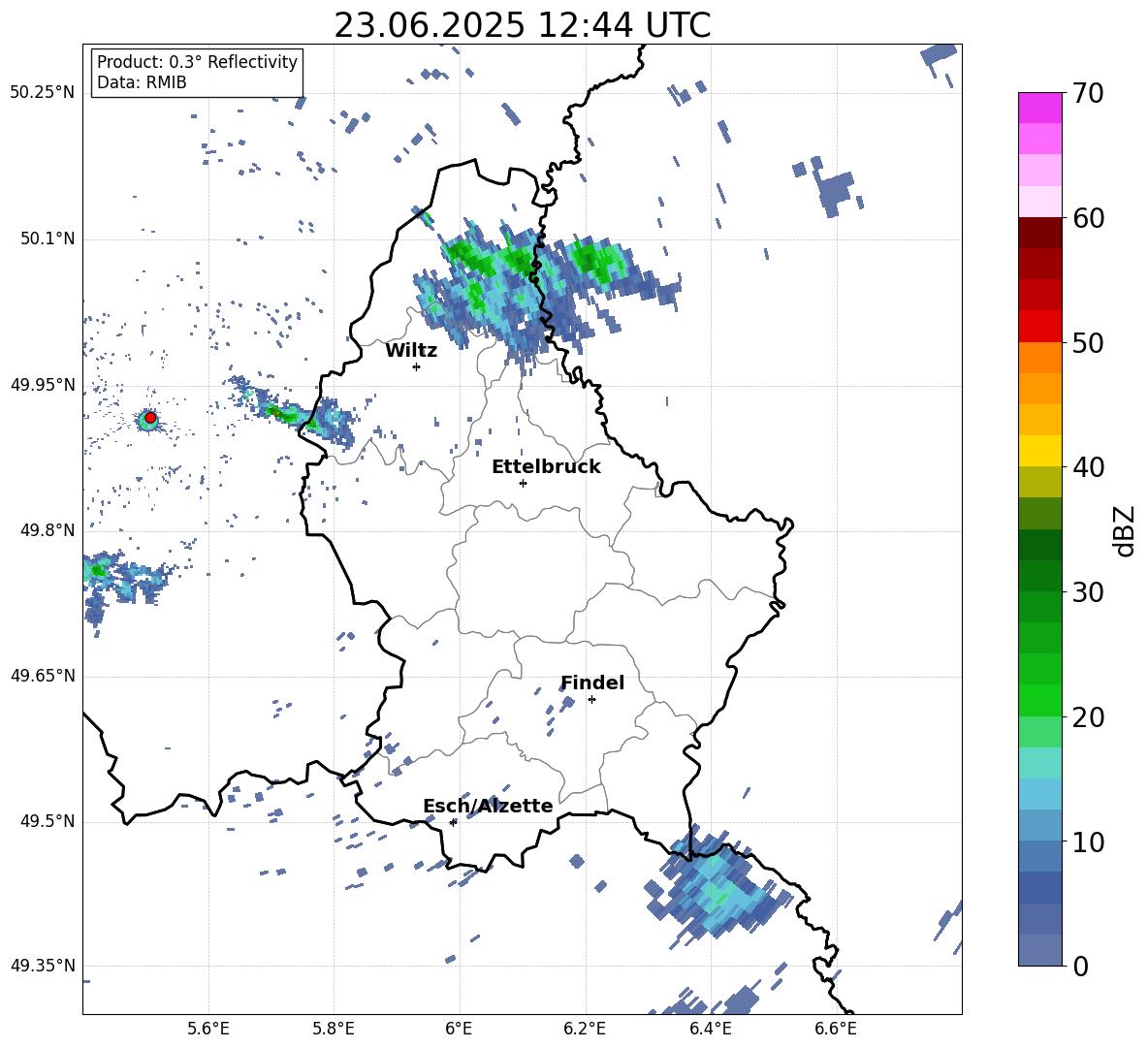Image resolution: width=1148 pixels, height=1048 pixels.
Task: Click the 6.4°E longitude label
Action: click(x=710, y=1029)
